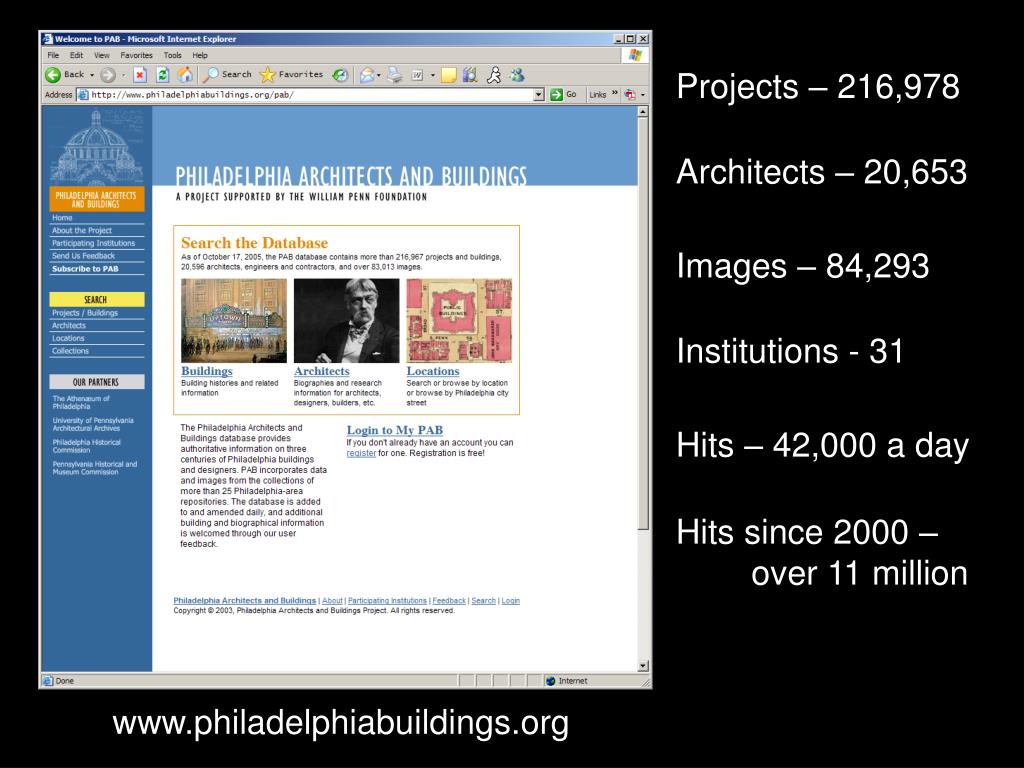Stop loading the page
Image resolution: width=1024 pixels, height=768 pixels.
140,75
